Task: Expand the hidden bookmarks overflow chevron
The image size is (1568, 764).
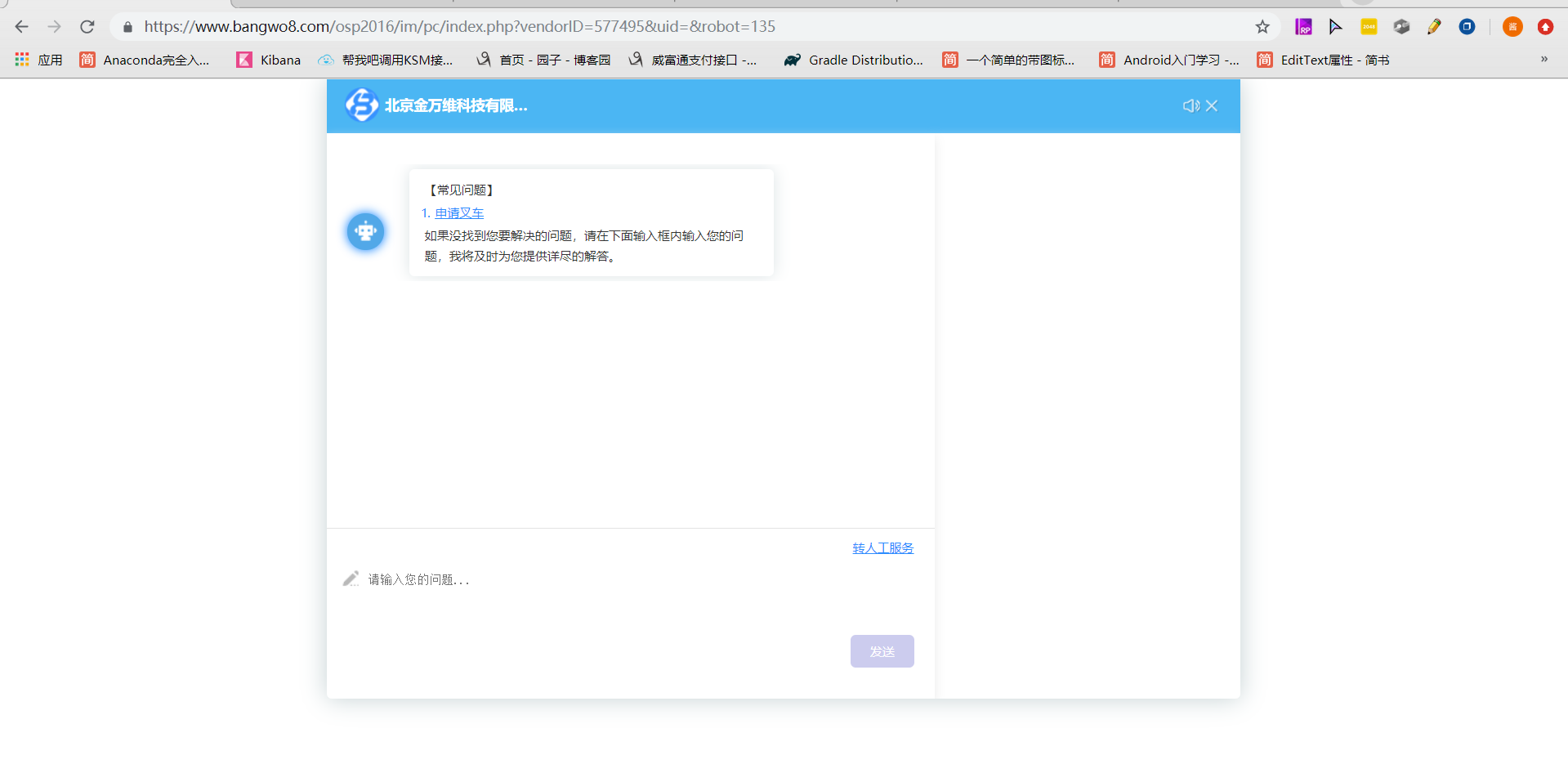Action: [1543, 60]
